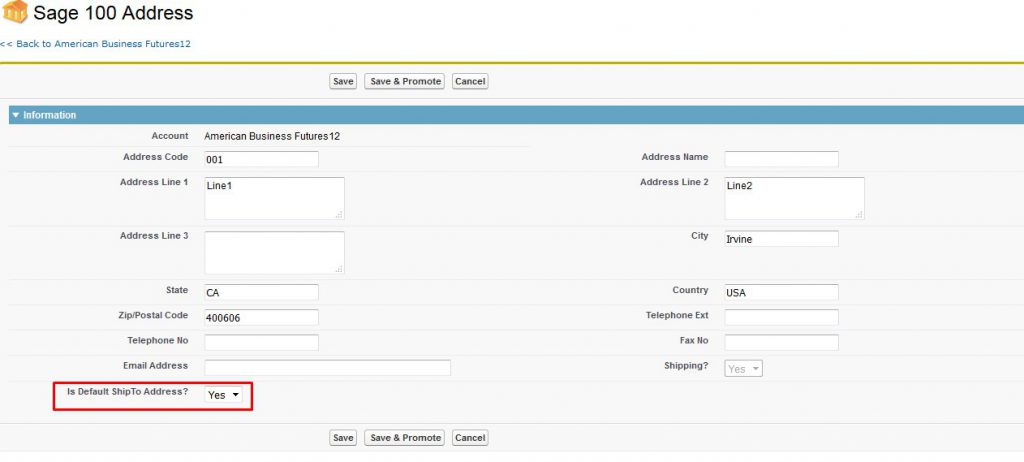Click the Address Line 1 resize grip
The width and height of the screenshot is (1024, 462).
point(339,214)
